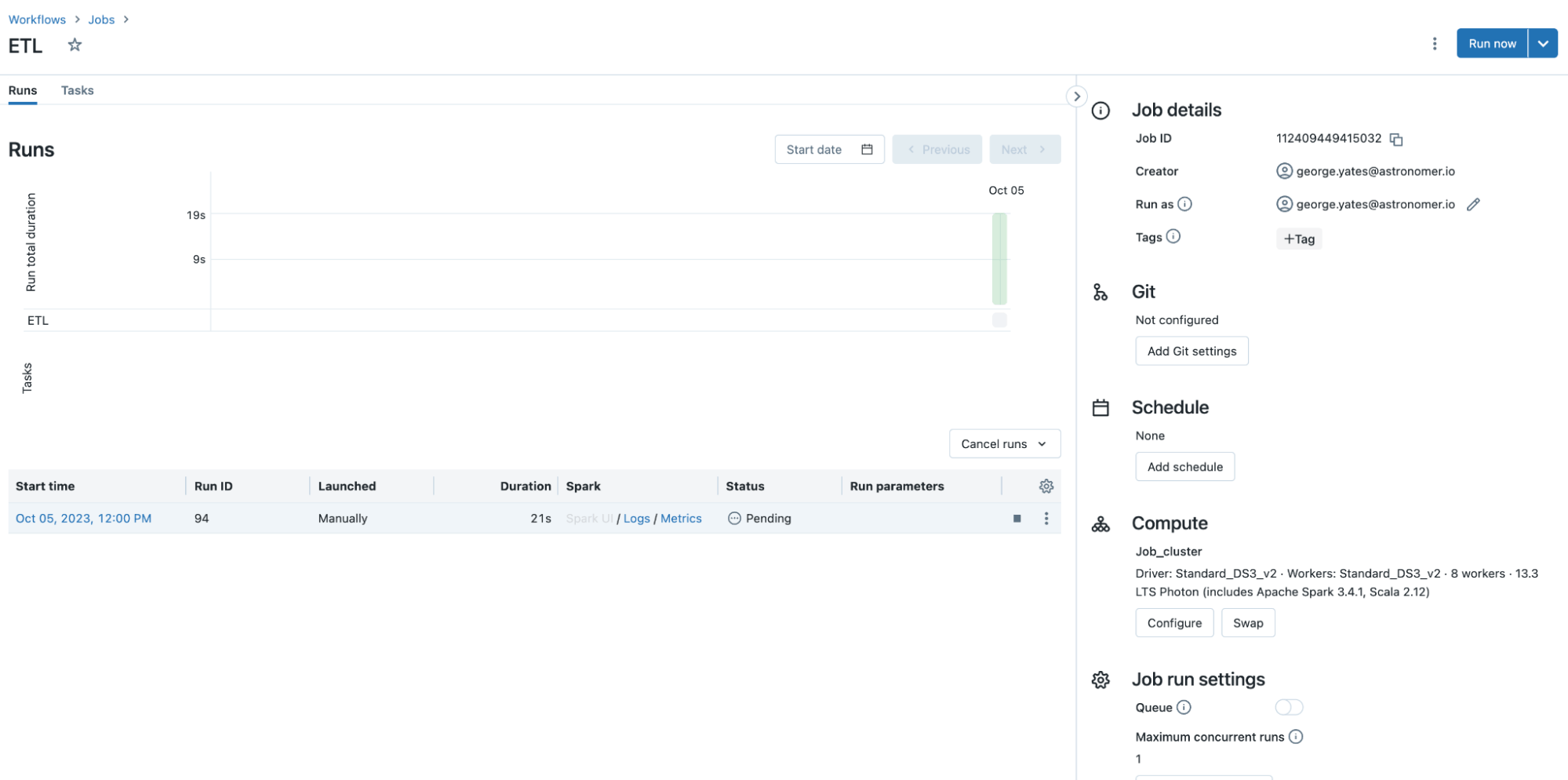Image resolution: width=1568 pixels, height=780 pixels.
Task: Click the info icon next to Tags
Action: coord(1173,236)
